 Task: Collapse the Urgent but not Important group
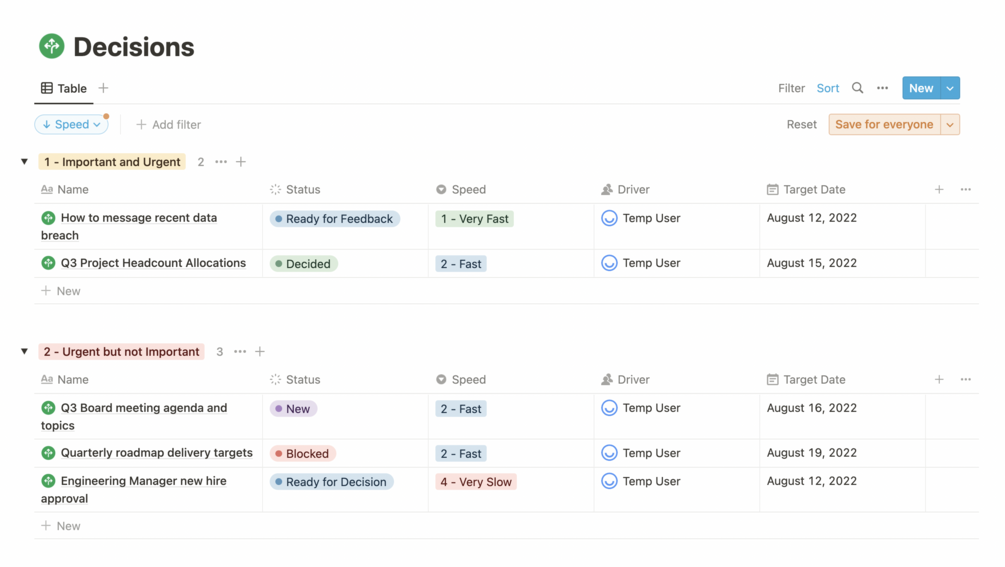pos(25,352)
